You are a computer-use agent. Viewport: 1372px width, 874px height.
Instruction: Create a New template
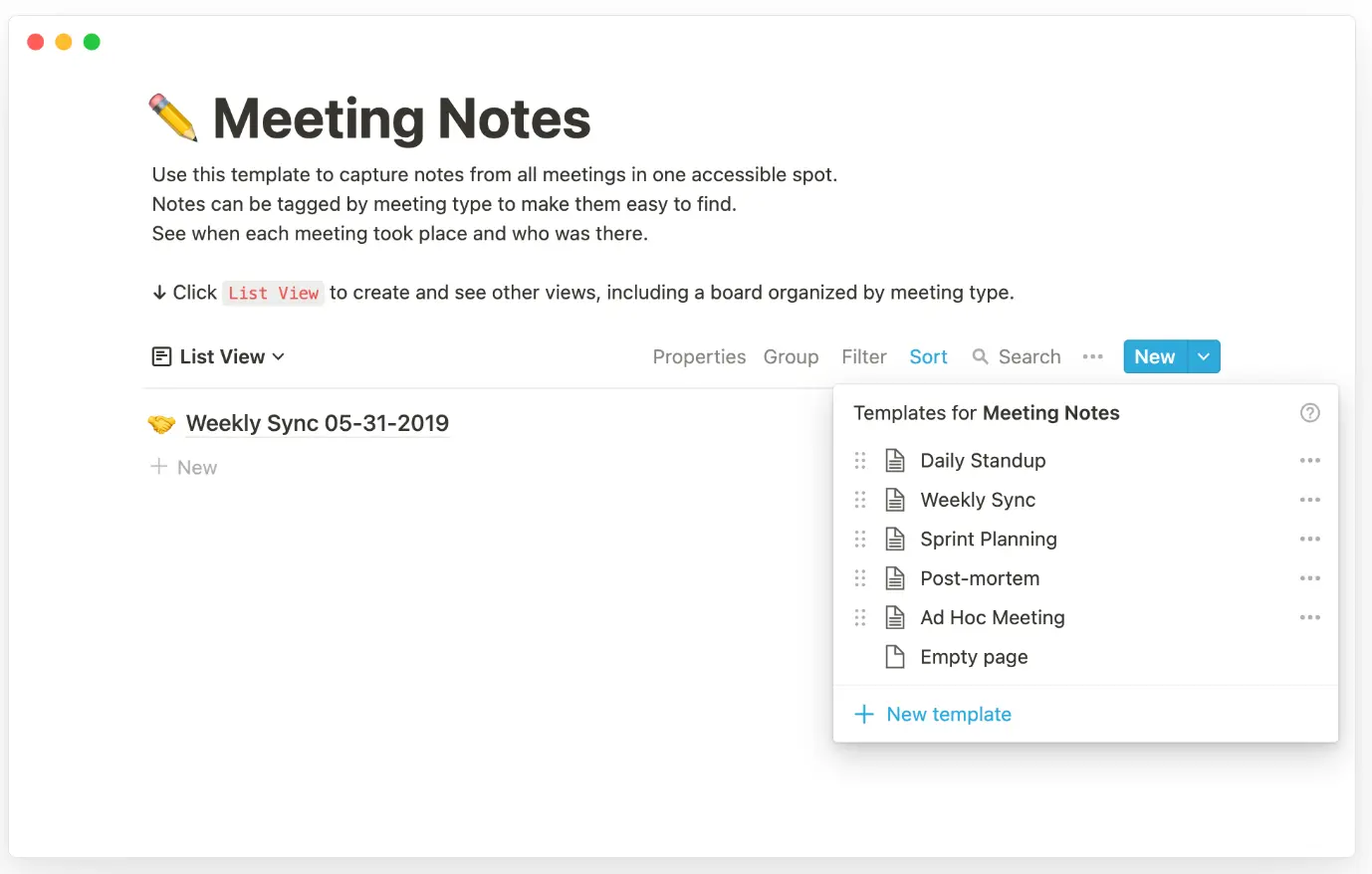tap(948, 714)
